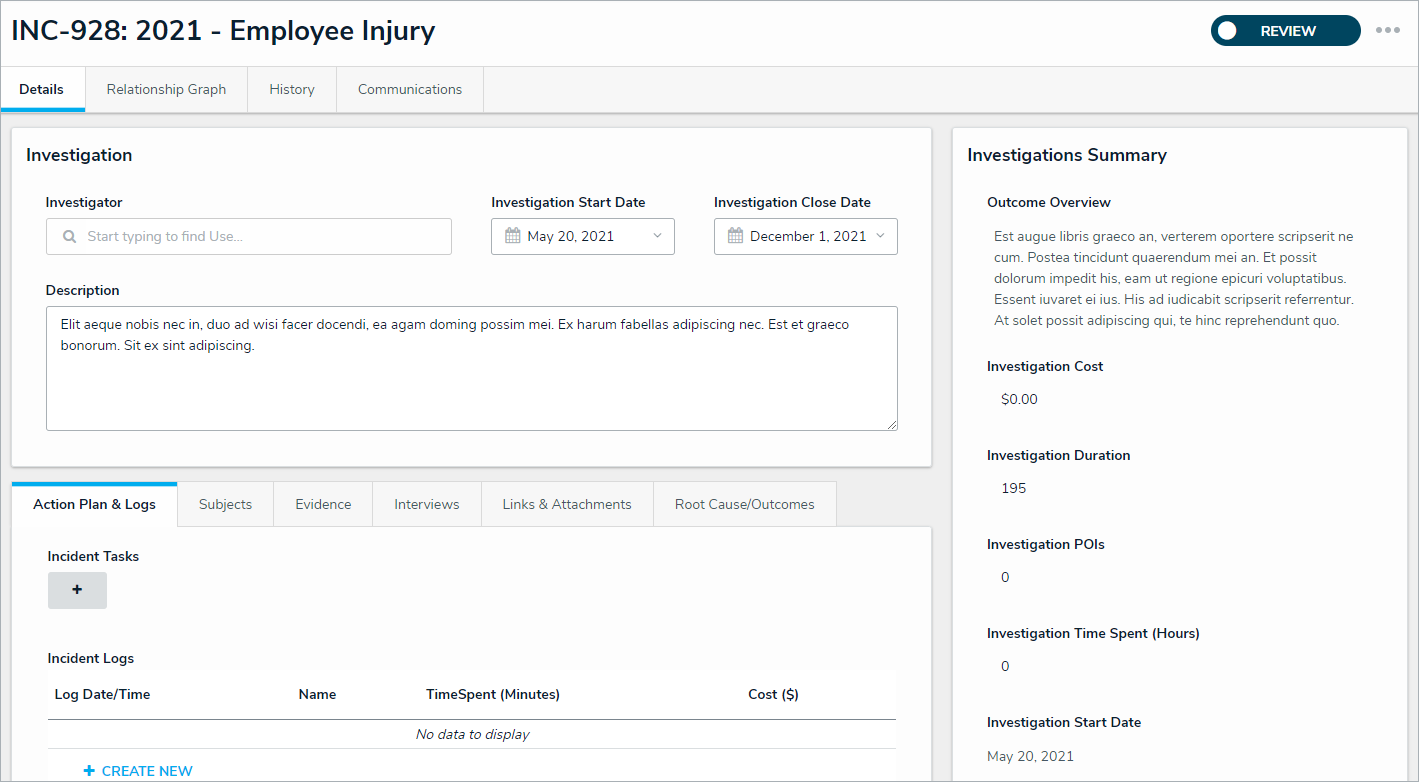The image size is (1419, 782).
Task: Click calendar icon for Investigation Close Date
Action: (x=735, y=237)
